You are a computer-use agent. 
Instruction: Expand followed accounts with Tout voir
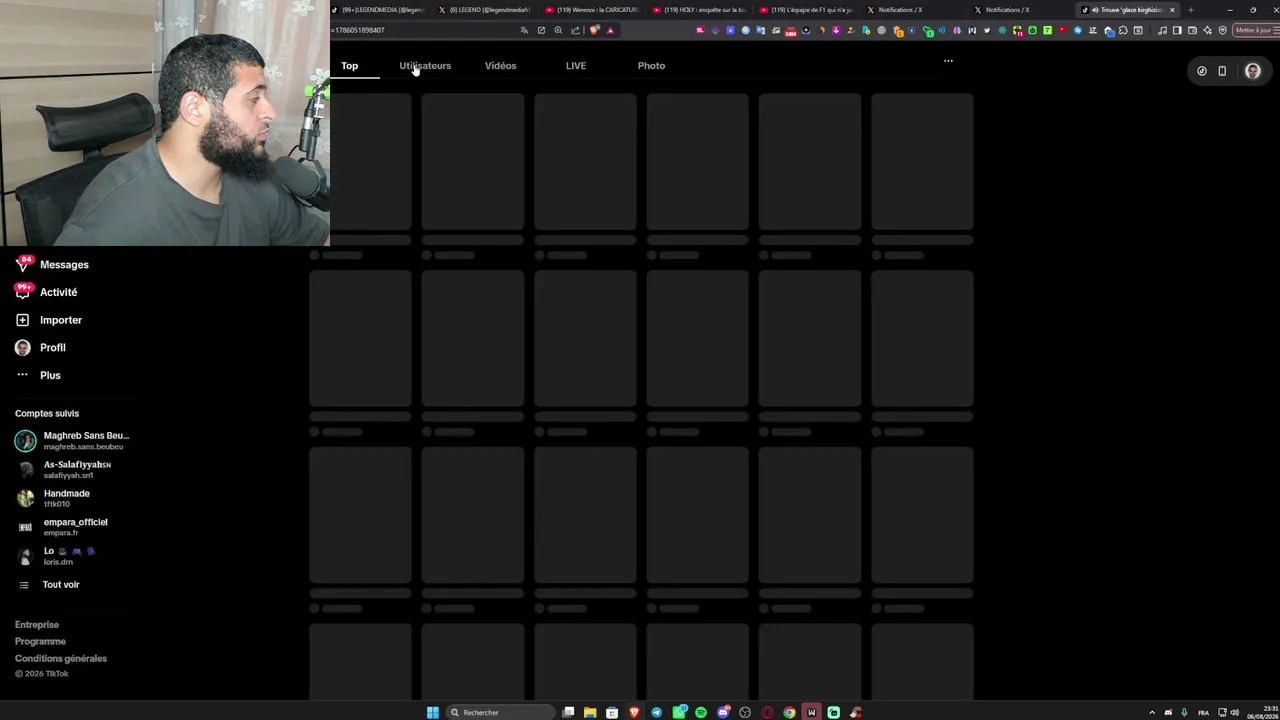(50, 585)
